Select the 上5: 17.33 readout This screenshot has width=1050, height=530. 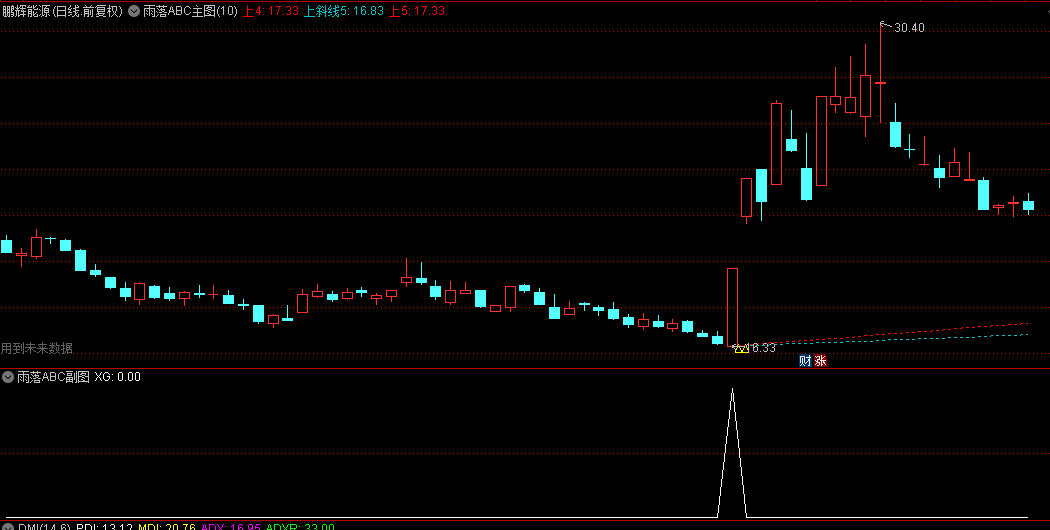[x=417, y=11]
